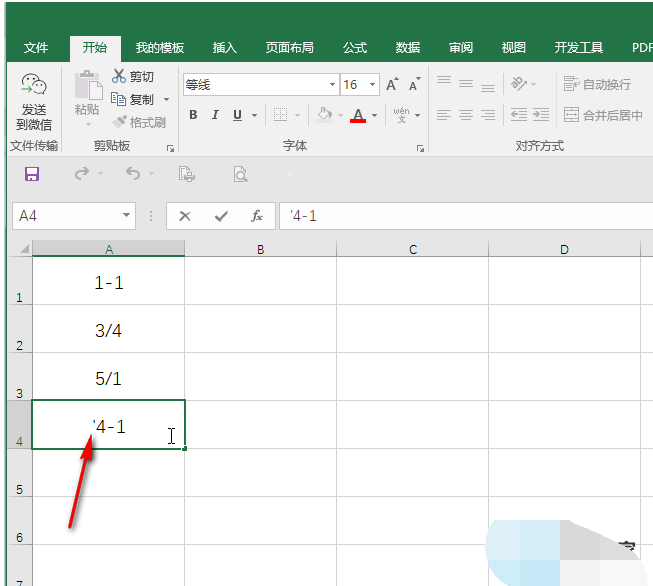This screenshot has width=653, height=586.
Task: Click the Save floppy disk icon
Action: [x=32, y=175]
